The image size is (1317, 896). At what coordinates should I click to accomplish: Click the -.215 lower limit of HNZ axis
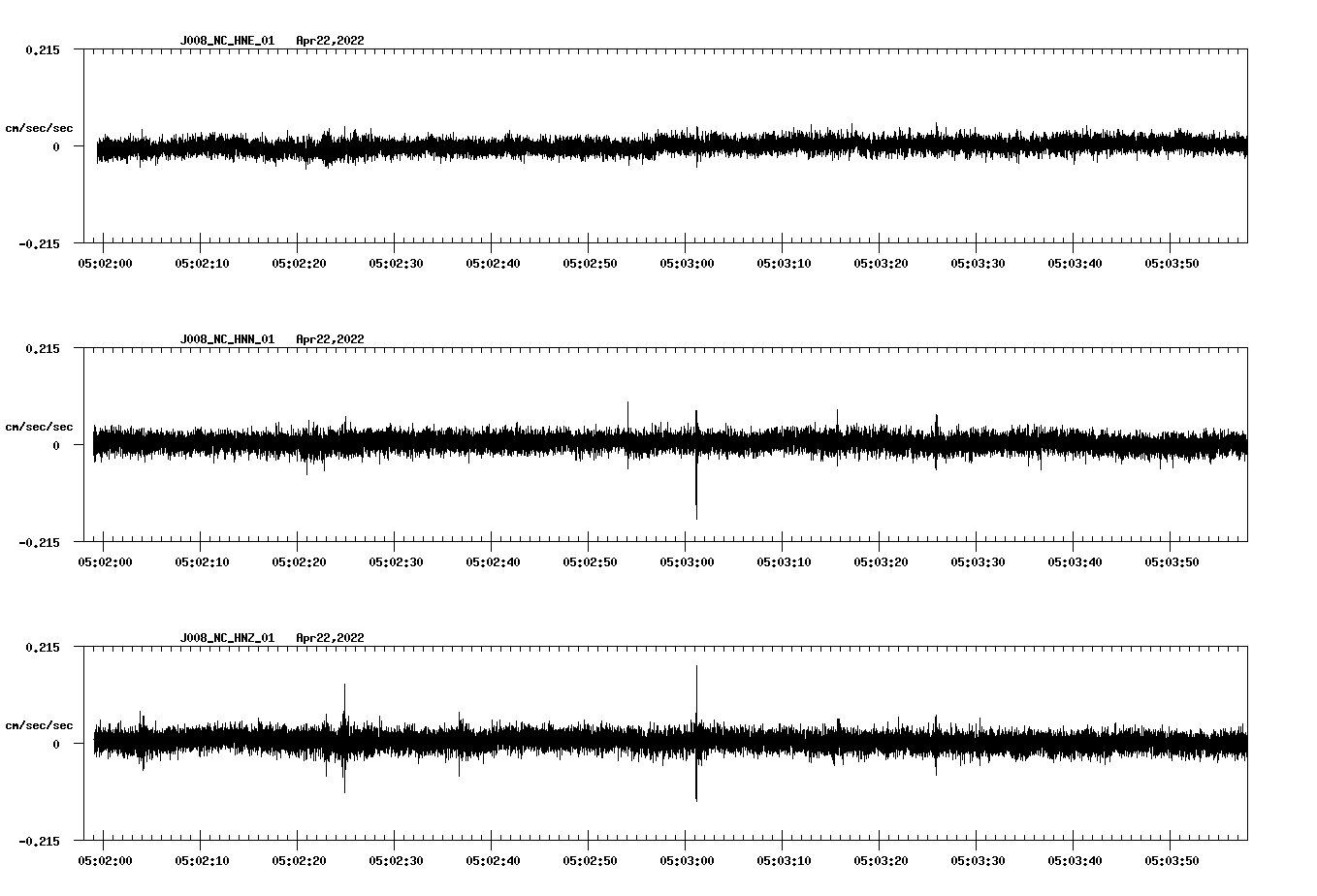pos(39,841)
